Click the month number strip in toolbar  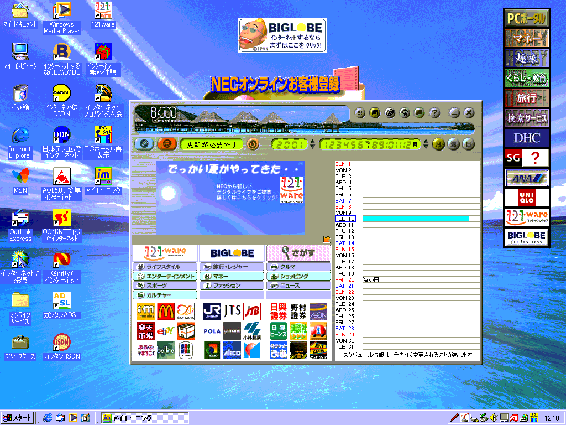(370, 144)
